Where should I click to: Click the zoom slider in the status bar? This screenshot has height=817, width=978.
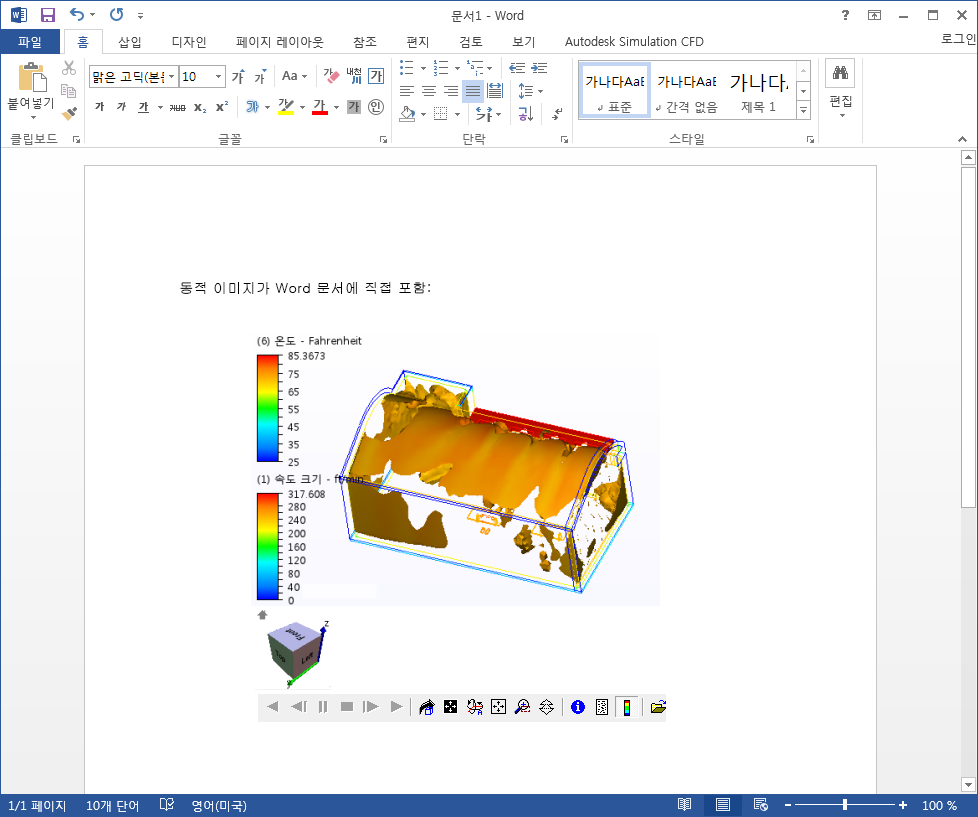845,805
